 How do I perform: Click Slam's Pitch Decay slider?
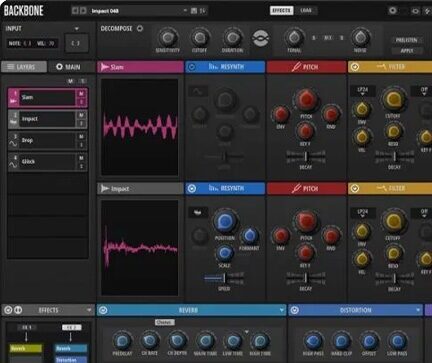[306, 157]
